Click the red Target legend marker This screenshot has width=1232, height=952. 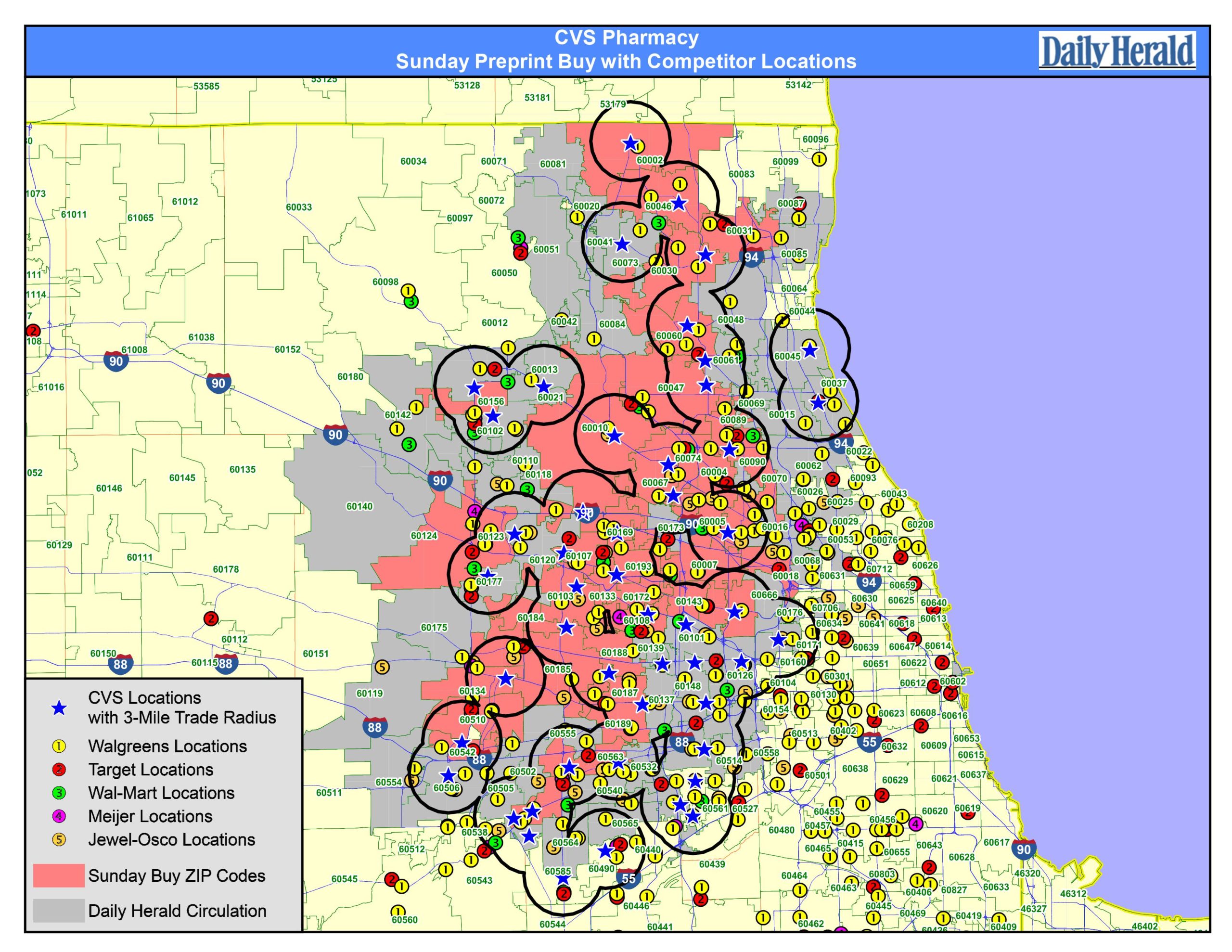(x=59, y=770)
